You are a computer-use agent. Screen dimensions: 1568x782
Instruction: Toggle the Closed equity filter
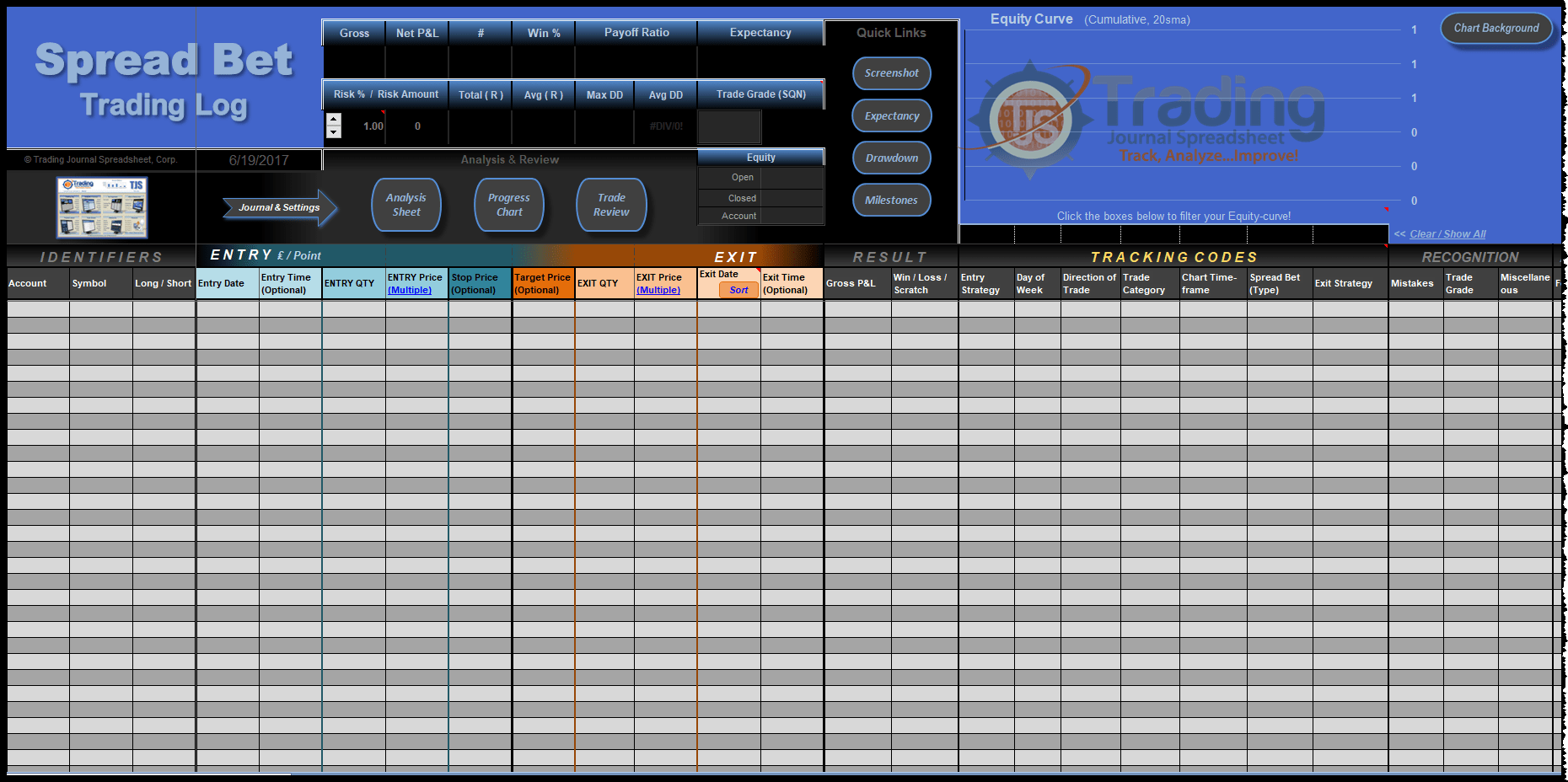(x=741, y=197)
